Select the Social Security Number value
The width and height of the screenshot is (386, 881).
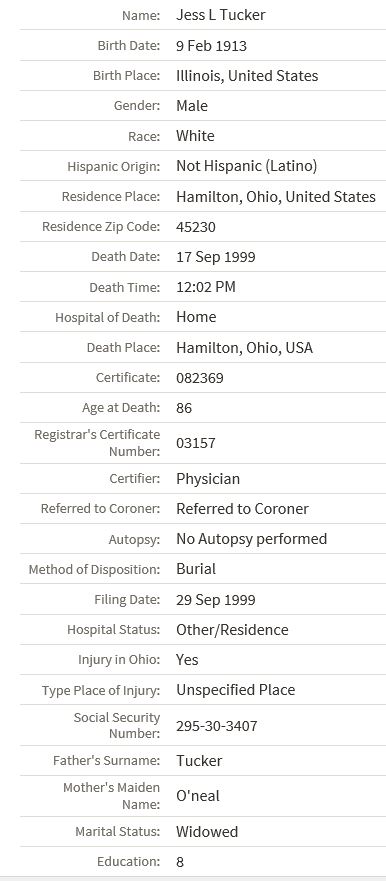coord(217,726)
